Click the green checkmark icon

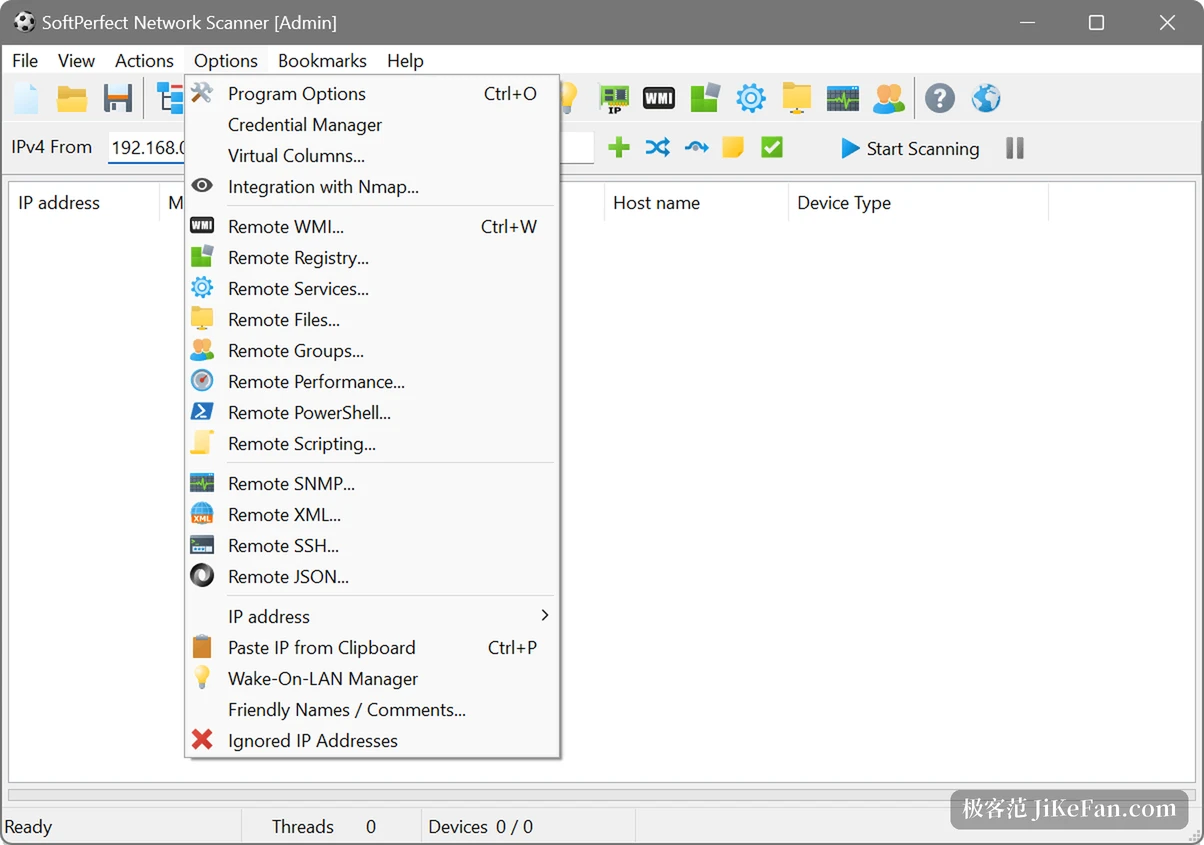click(771, 148)
